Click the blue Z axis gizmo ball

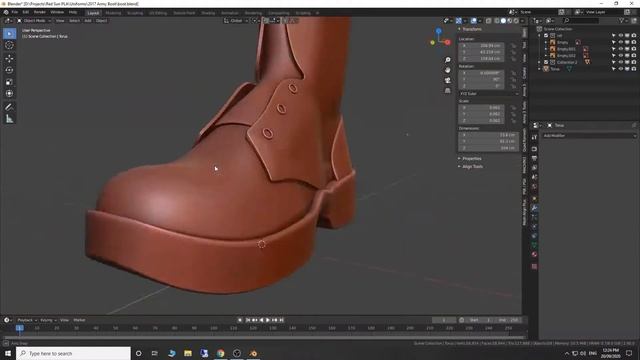(x=438, y=31)
